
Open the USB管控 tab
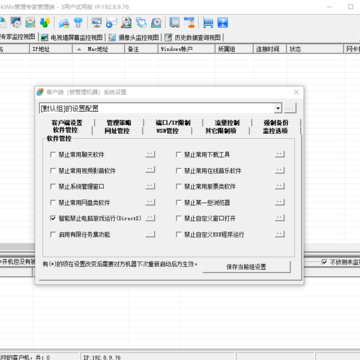[x=167, y=131]
